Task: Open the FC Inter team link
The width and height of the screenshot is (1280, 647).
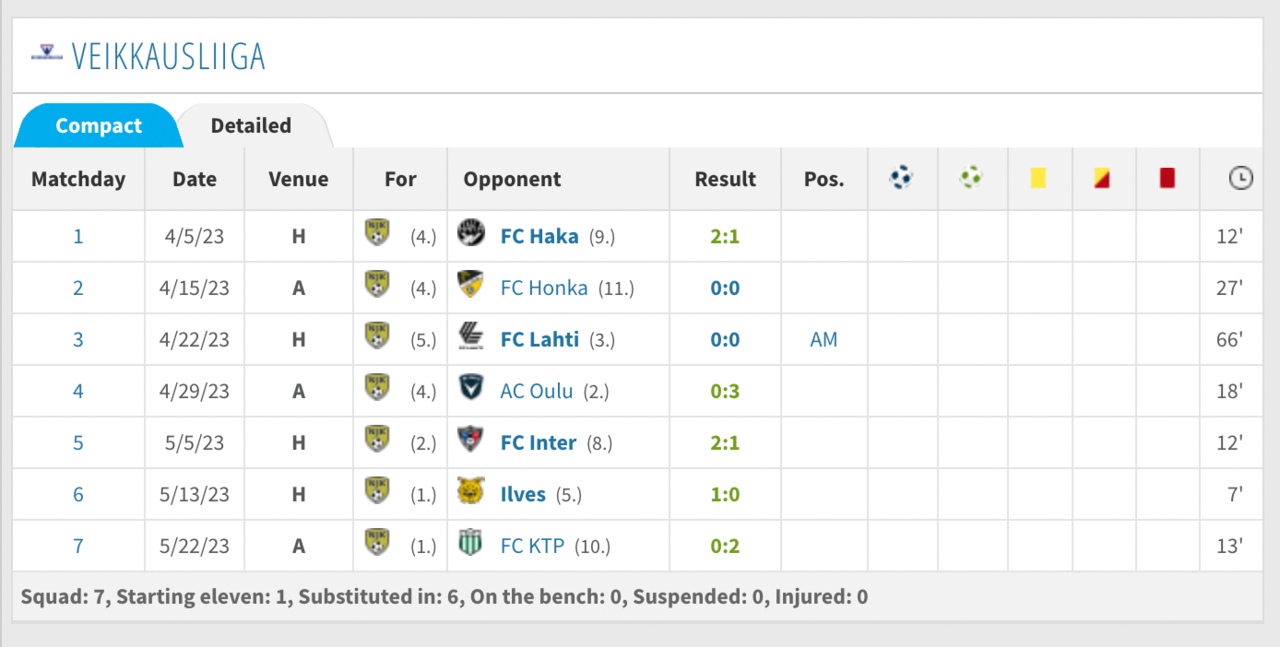Action: point(538,442)
